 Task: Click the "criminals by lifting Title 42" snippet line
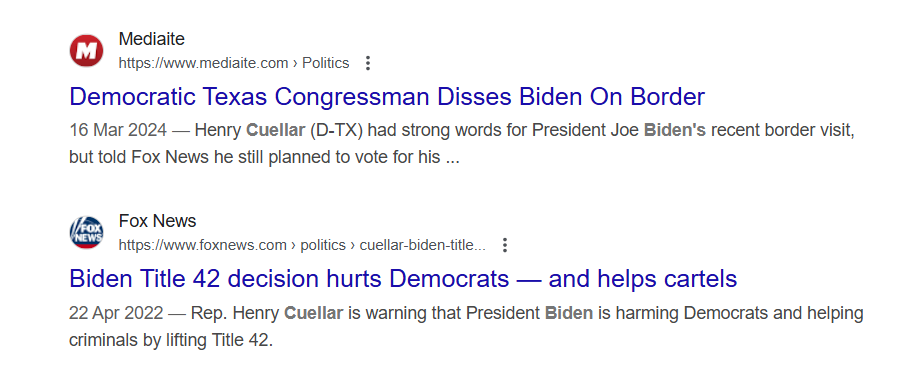tap(171, 340)
